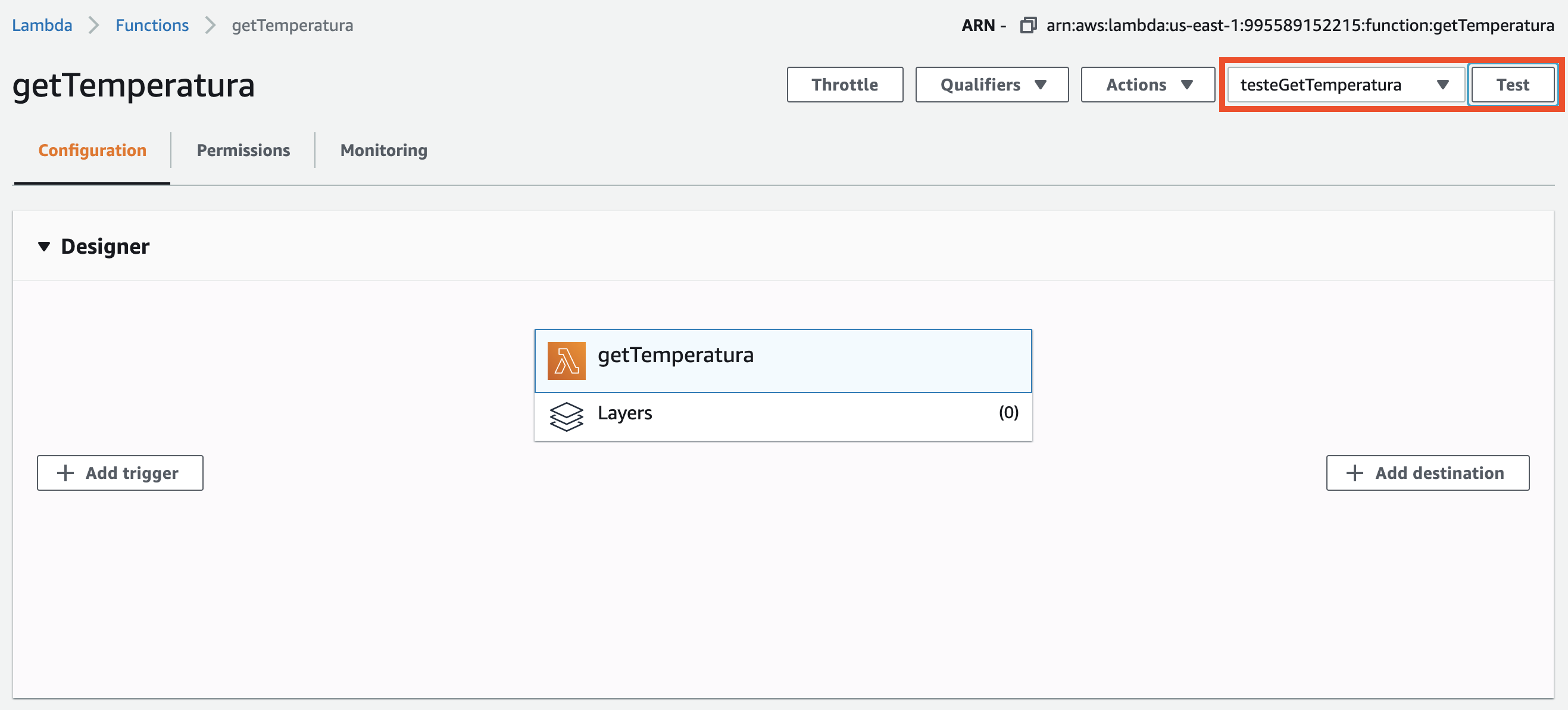
Task: Switch to the Permissions tab
Action: click(243, 151)
